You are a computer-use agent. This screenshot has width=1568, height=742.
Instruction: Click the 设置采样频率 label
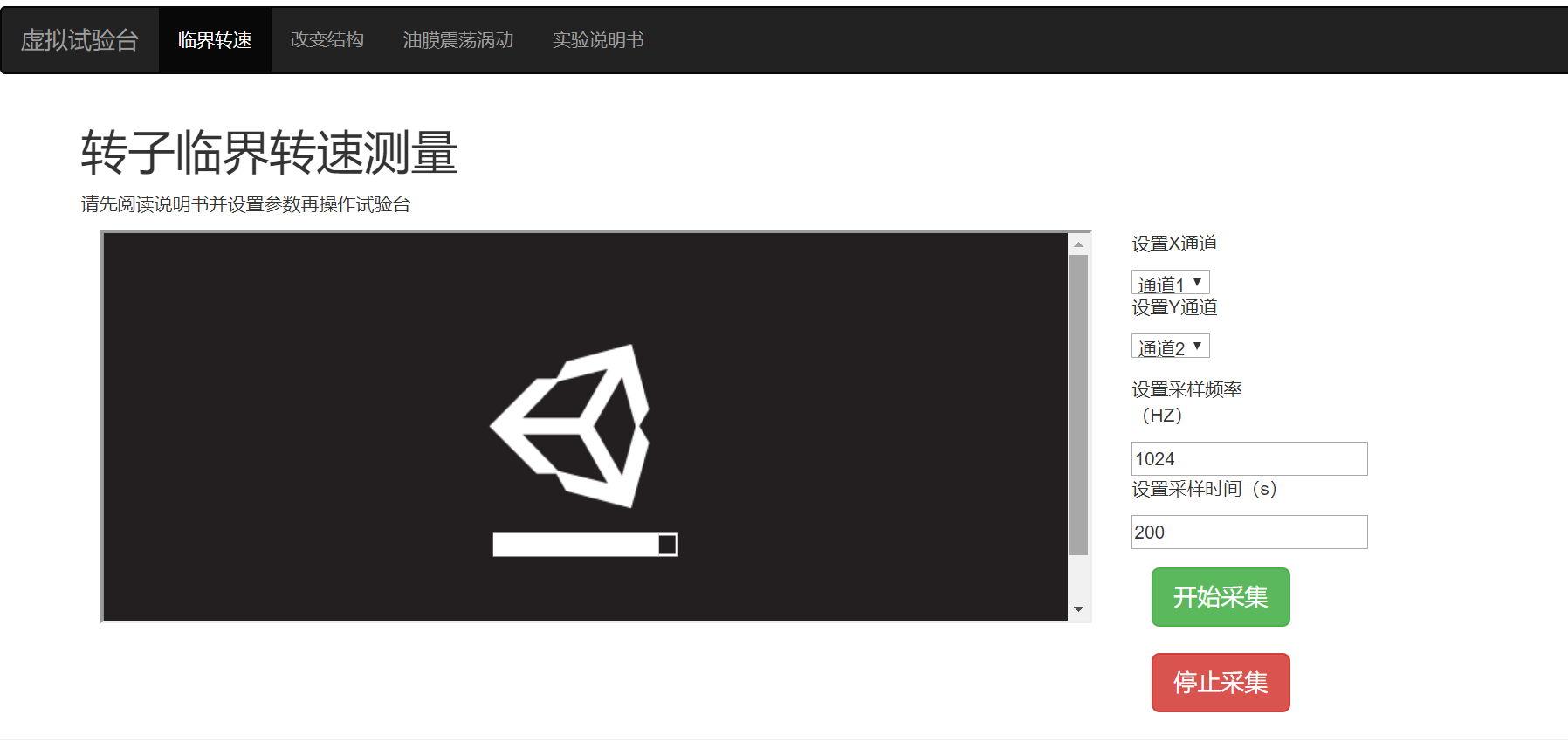[x=1186, y=402]
